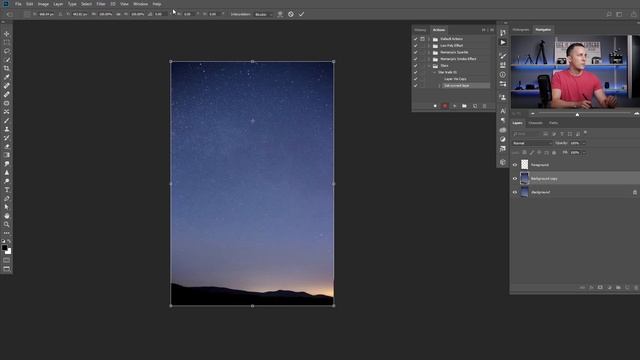640x360 pixels.
Task: Select the Foreground layer thumbnail
Action: (x=524, y=164)
